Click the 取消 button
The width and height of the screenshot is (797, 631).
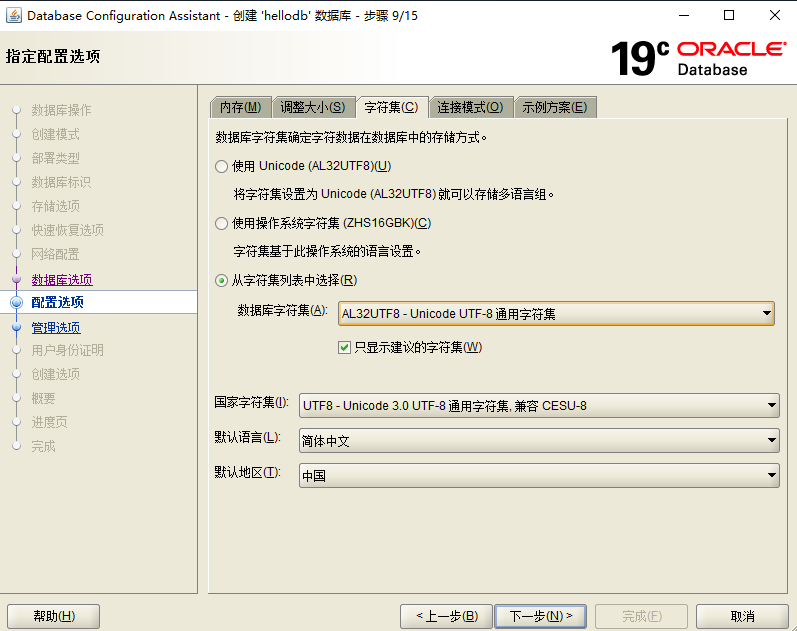[742, 616]
